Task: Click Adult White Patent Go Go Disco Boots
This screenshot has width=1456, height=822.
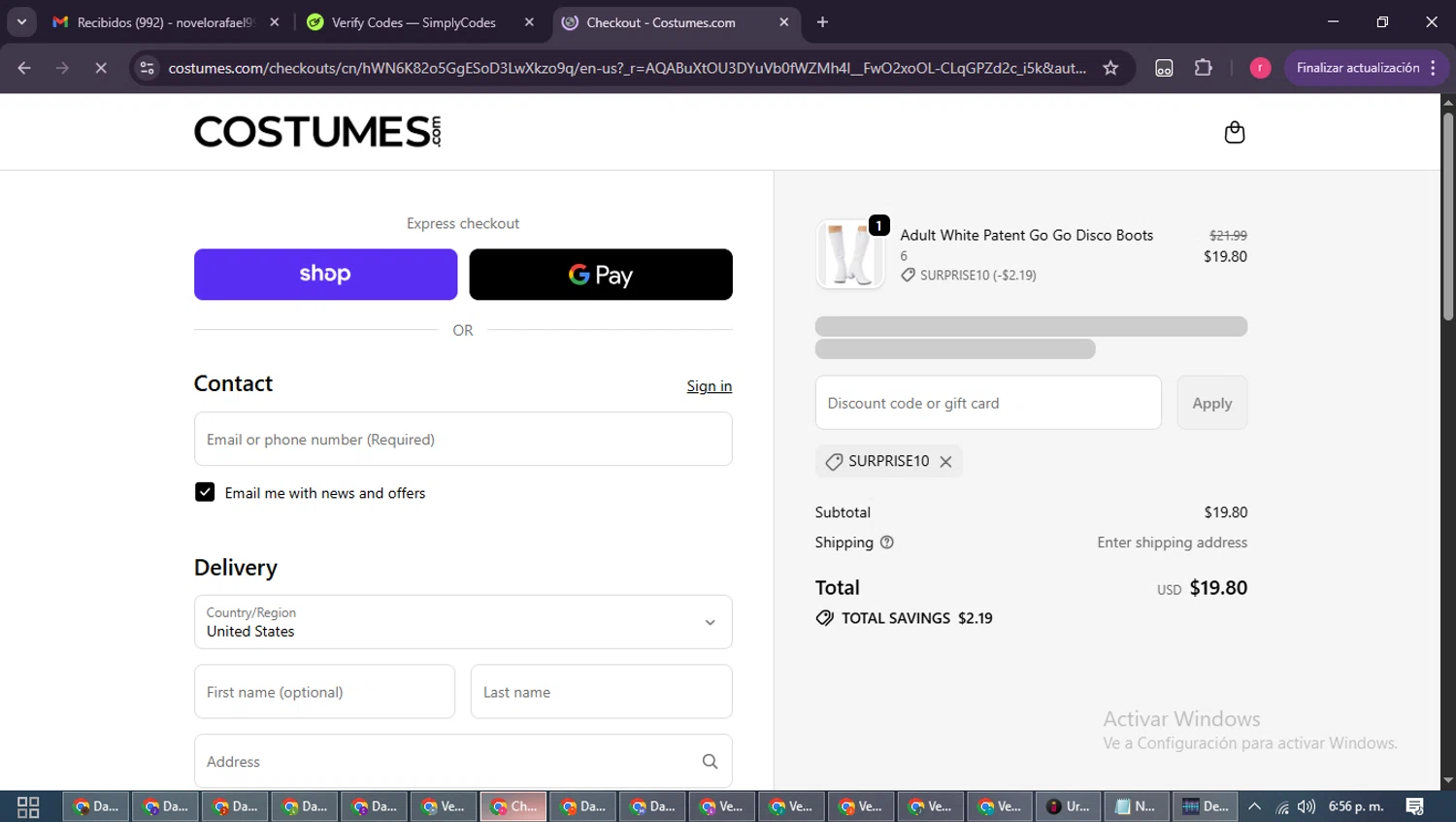Action: pyautogui.click(x=1026, y=235)
